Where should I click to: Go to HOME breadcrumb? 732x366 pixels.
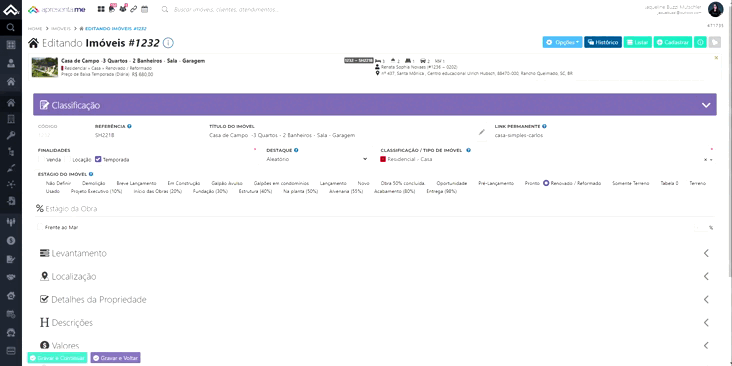pos(35,29)
